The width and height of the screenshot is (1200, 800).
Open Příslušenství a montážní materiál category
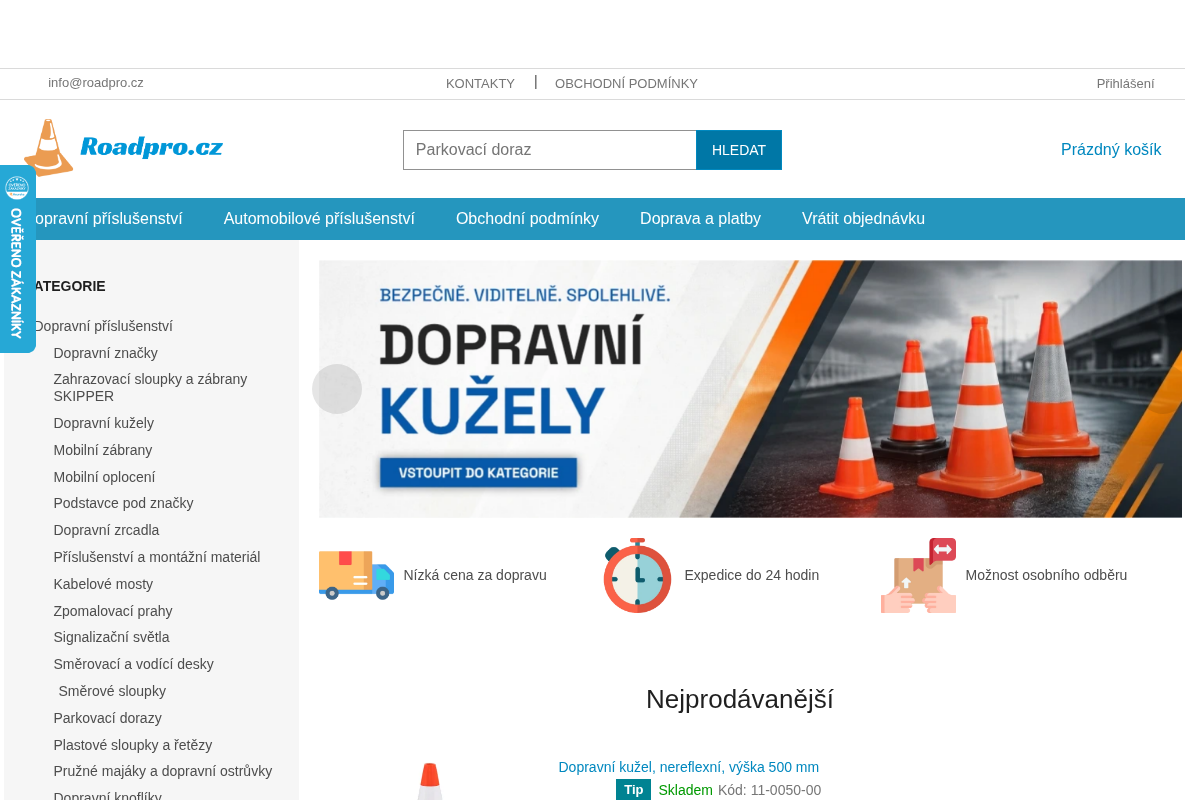(x=157, y=557)
